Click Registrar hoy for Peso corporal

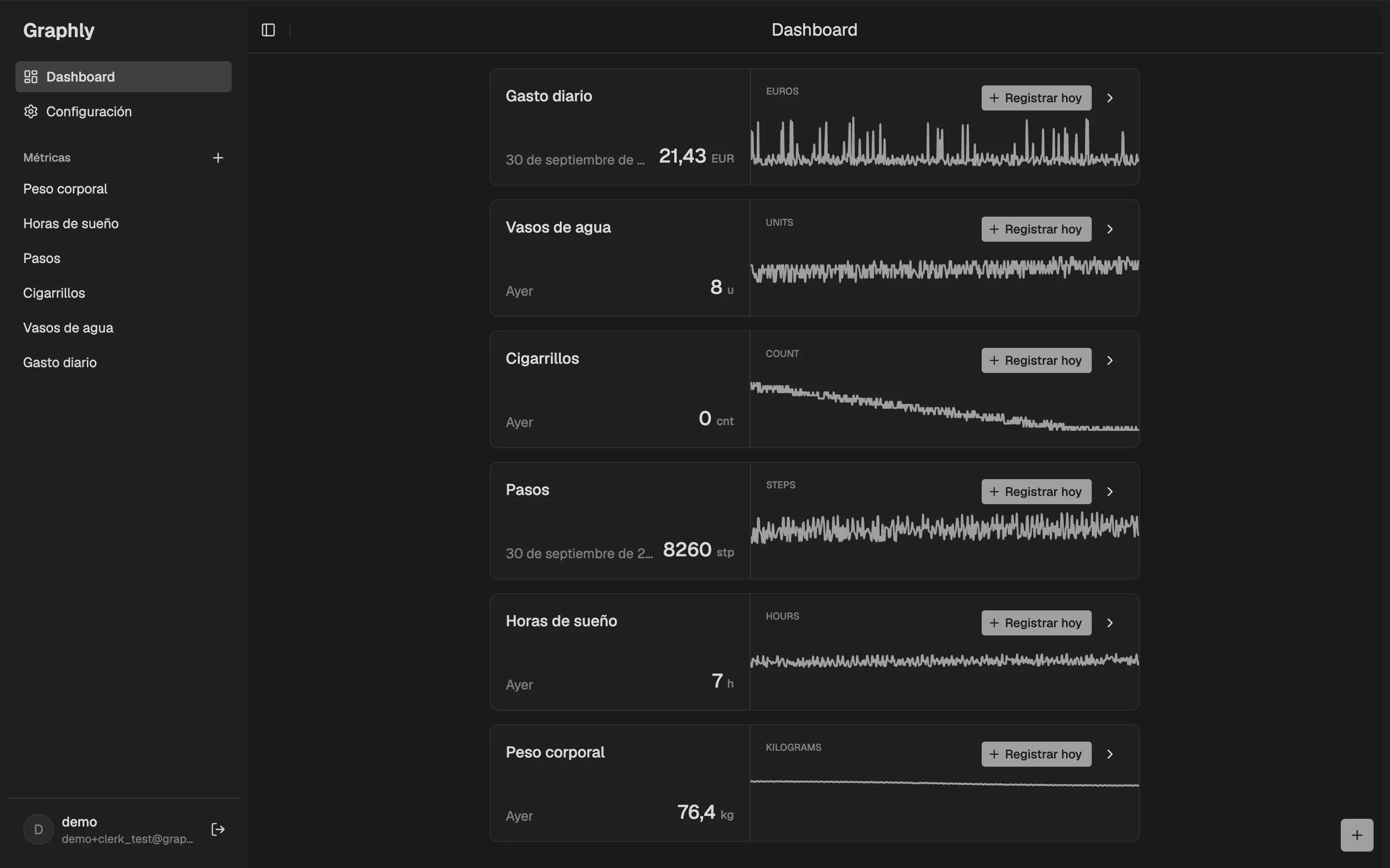pyautogui.click(x=1036, y=754)
